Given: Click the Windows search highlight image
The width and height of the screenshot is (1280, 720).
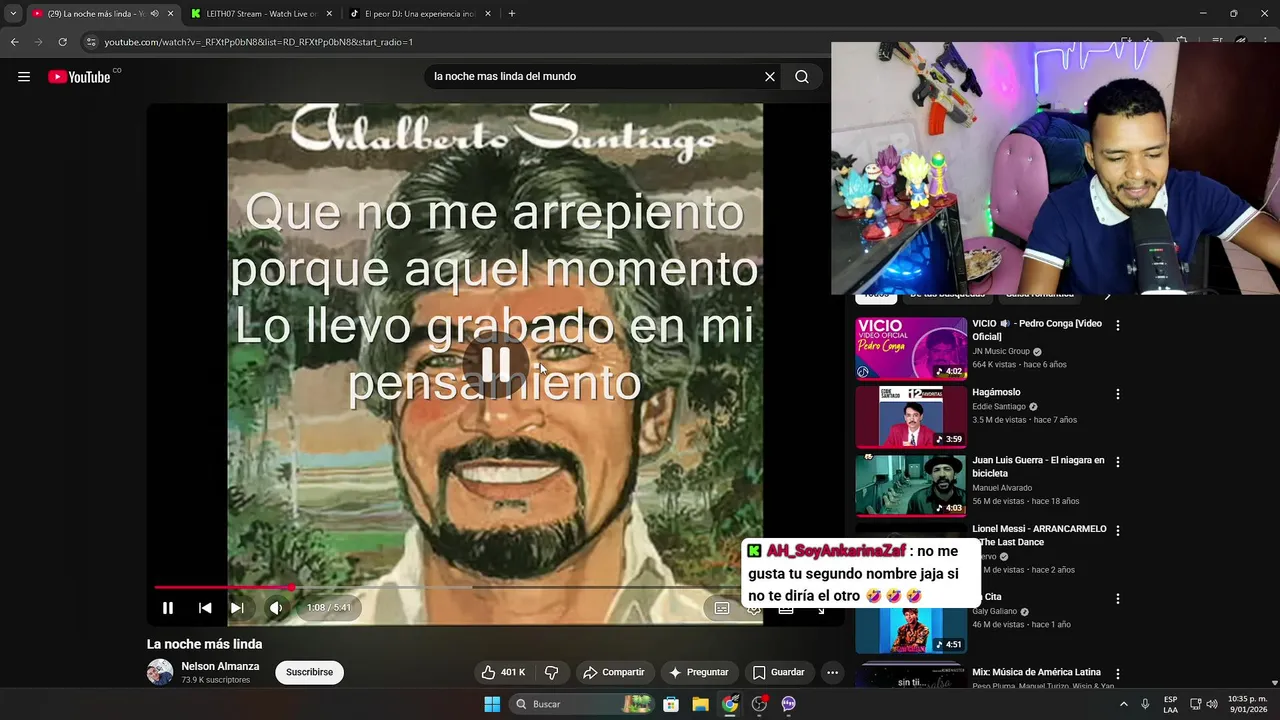Looking at the screenshot, I should 639,704.
